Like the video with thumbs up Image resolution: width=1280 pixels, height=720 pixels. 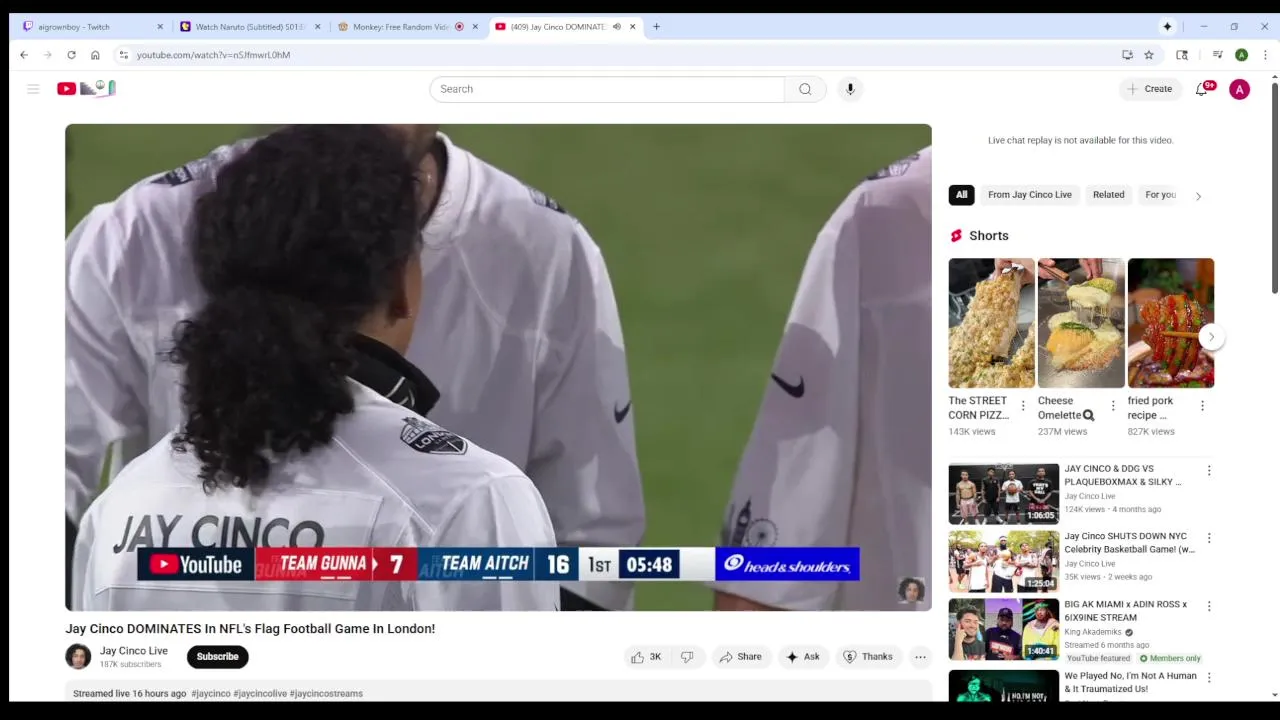pos(646,657)
